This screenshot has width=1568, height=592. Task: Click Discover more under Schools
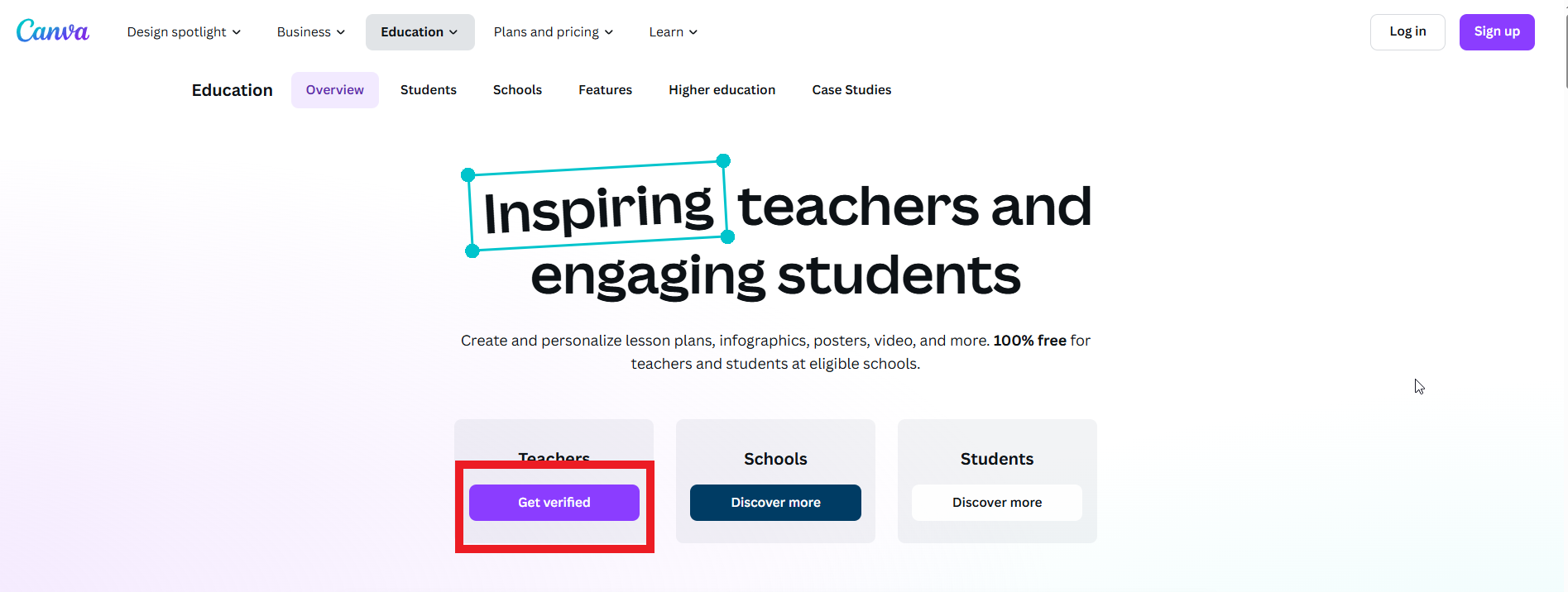click(775, 503)
